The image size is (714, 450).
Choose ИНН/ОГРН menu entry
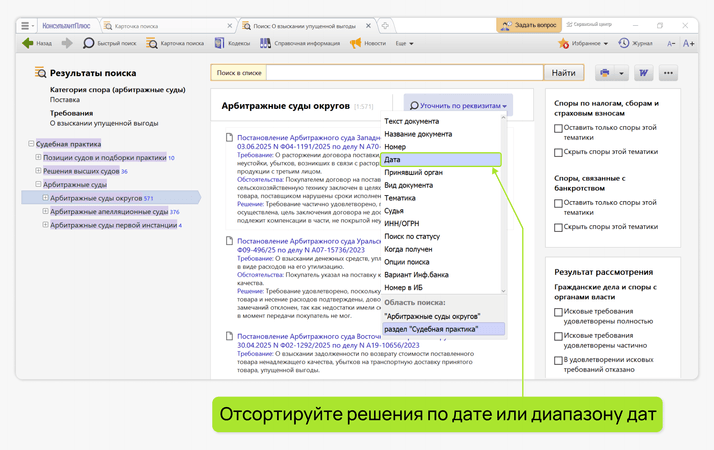click(441, 223)
